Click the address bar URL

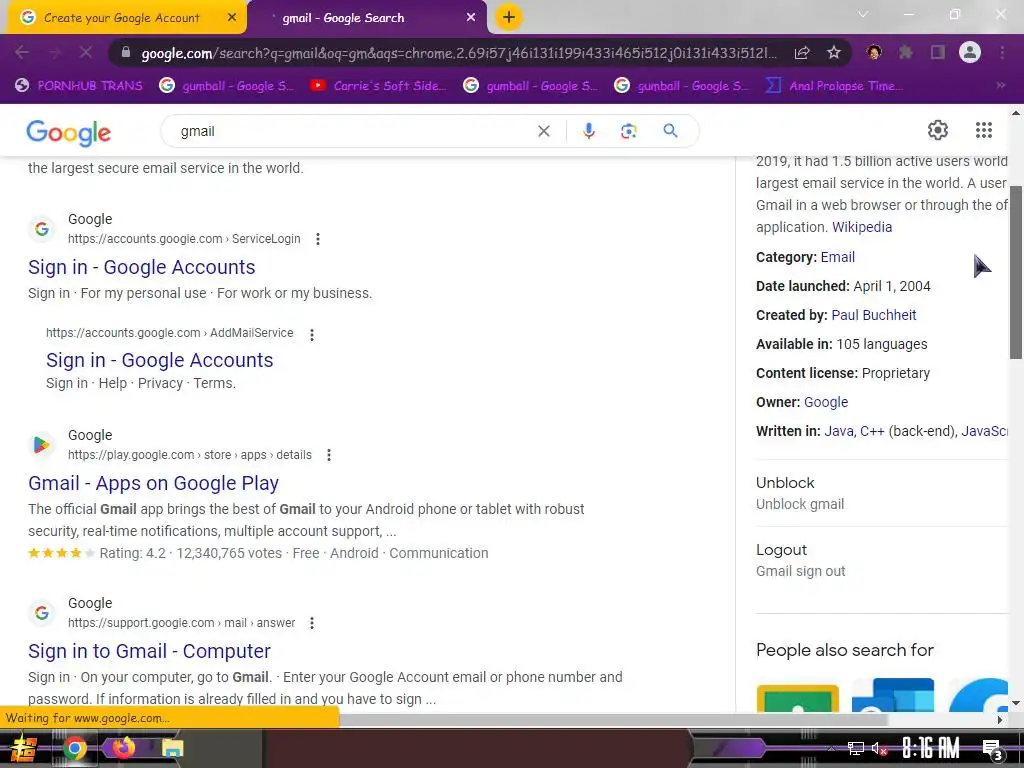457,53
